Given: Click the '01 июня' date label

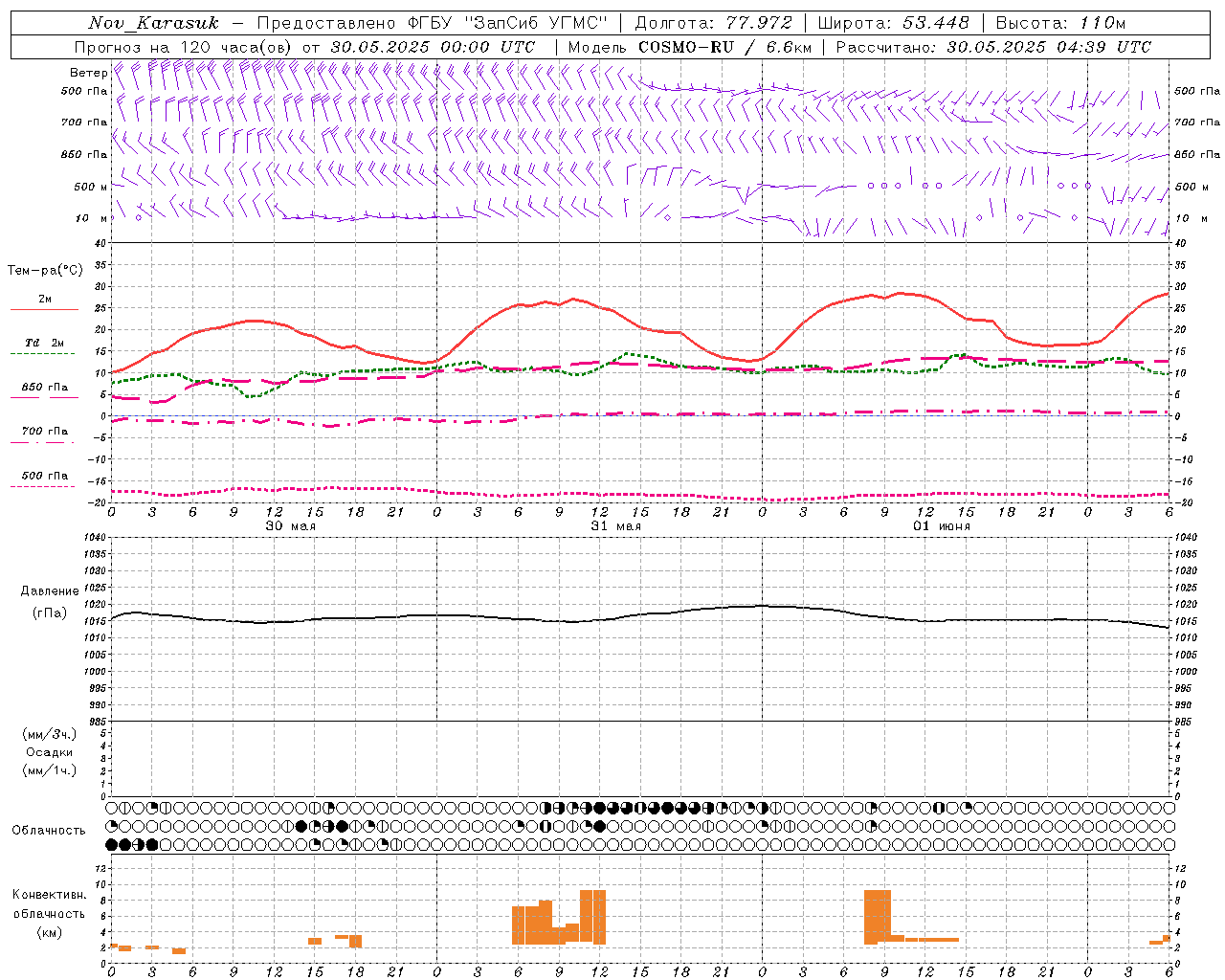Looking at the screenshot, I should pyautogui.click(x=942, y=526).
